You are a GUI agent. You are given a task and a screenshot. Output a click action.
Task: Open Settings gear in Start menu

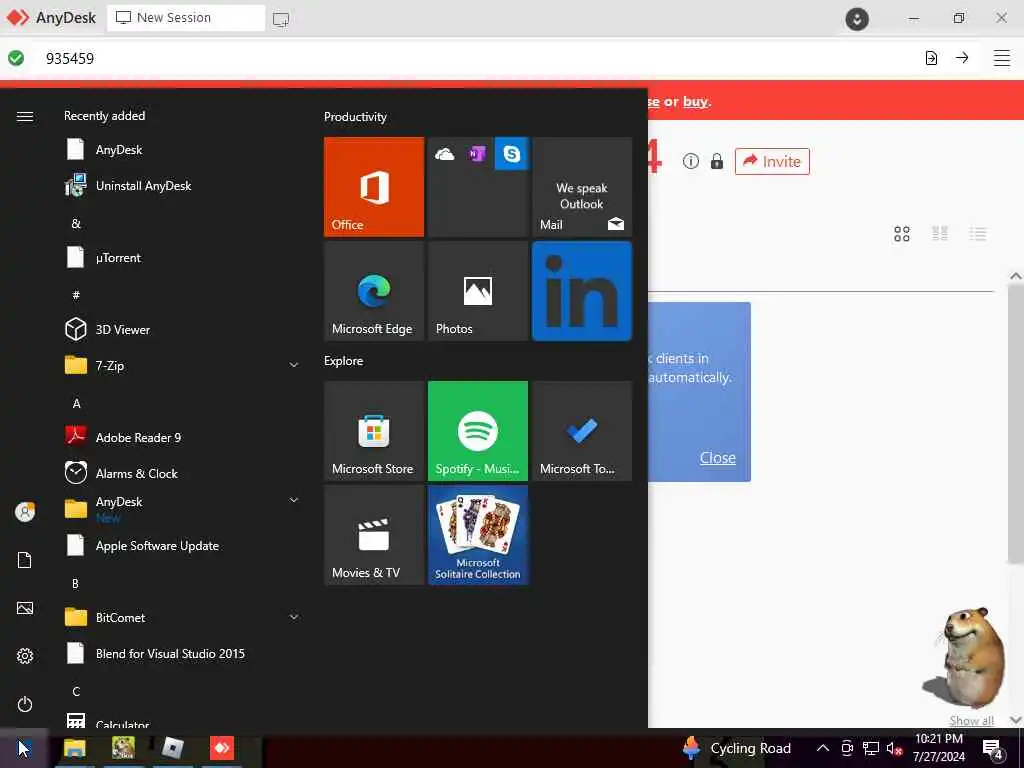pyautogui.click(x=25, y=656)
